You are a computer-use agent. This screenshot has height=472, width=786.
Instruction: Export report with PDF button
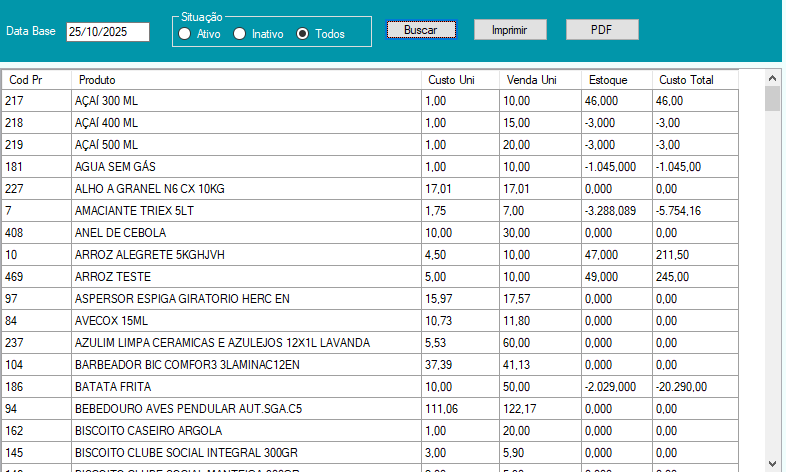(601, 30)
